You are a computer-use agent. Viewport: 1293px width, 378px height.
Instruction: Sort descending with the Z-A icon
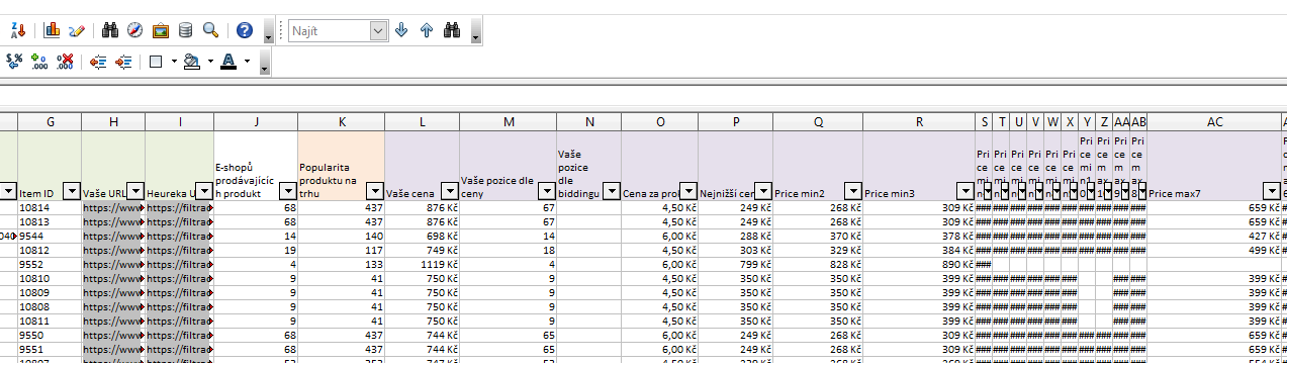pos(16,31)
